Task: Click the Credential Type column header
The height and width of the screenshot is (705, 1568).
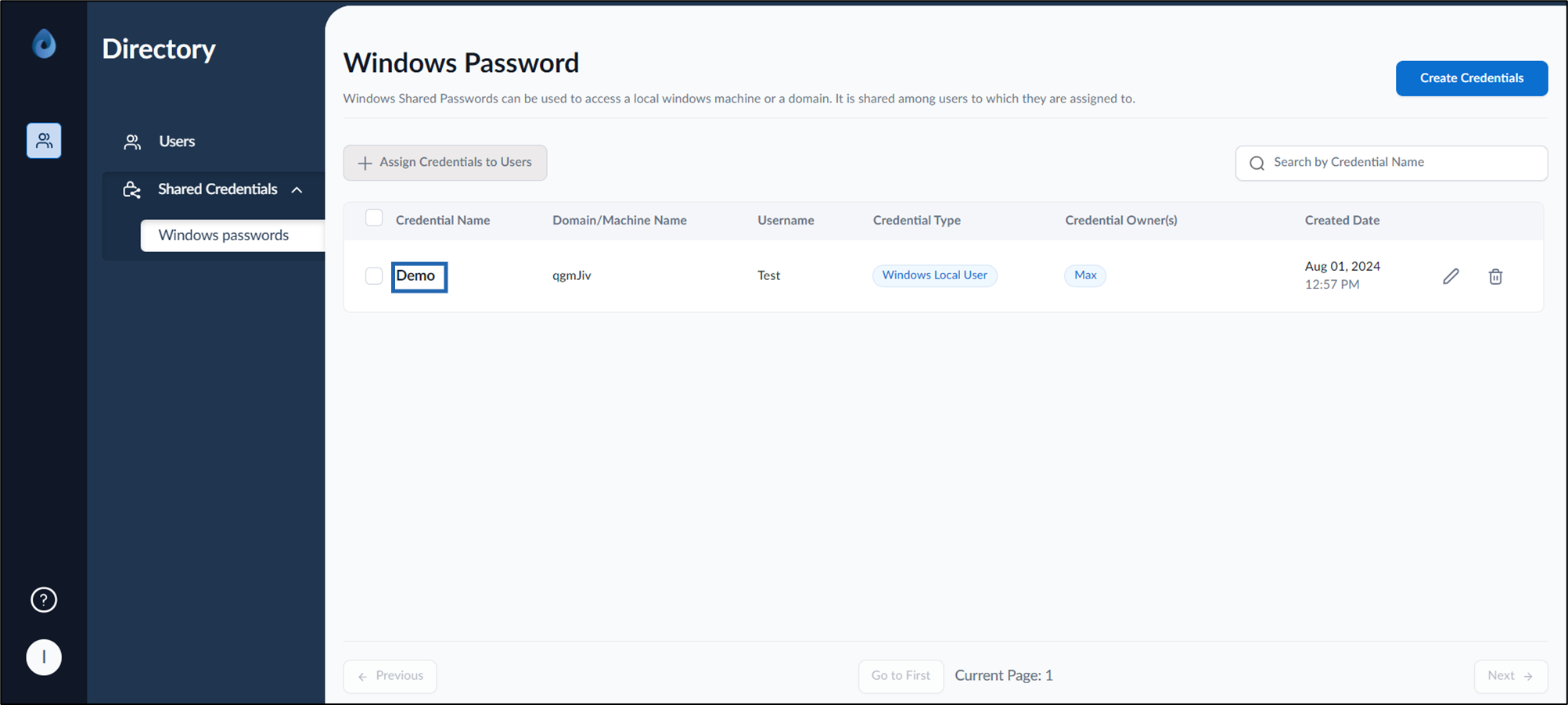Action: pyautogui.click(x=917, y=221)
